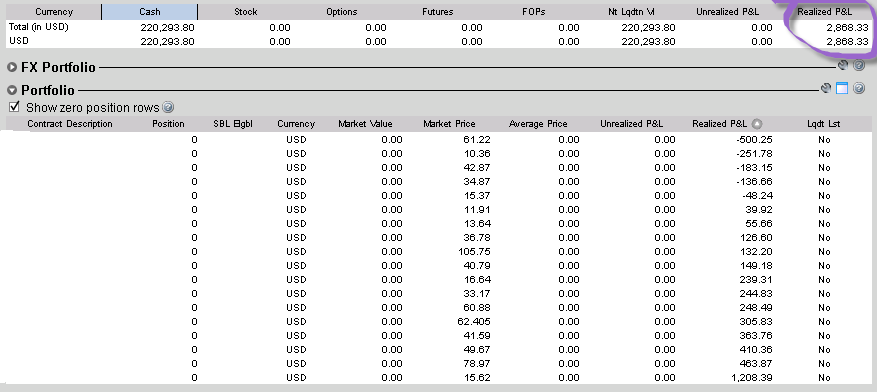This screenshot has height=392, width=877.
Task: Select the realized P&L cell 132.20
Action: [x=757, y=251]
